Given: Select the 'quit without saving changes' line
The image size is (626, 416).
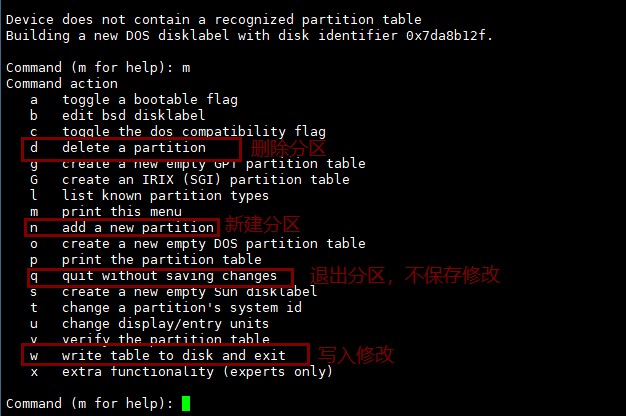Looking at the screenshot, I should click(168, 276).
